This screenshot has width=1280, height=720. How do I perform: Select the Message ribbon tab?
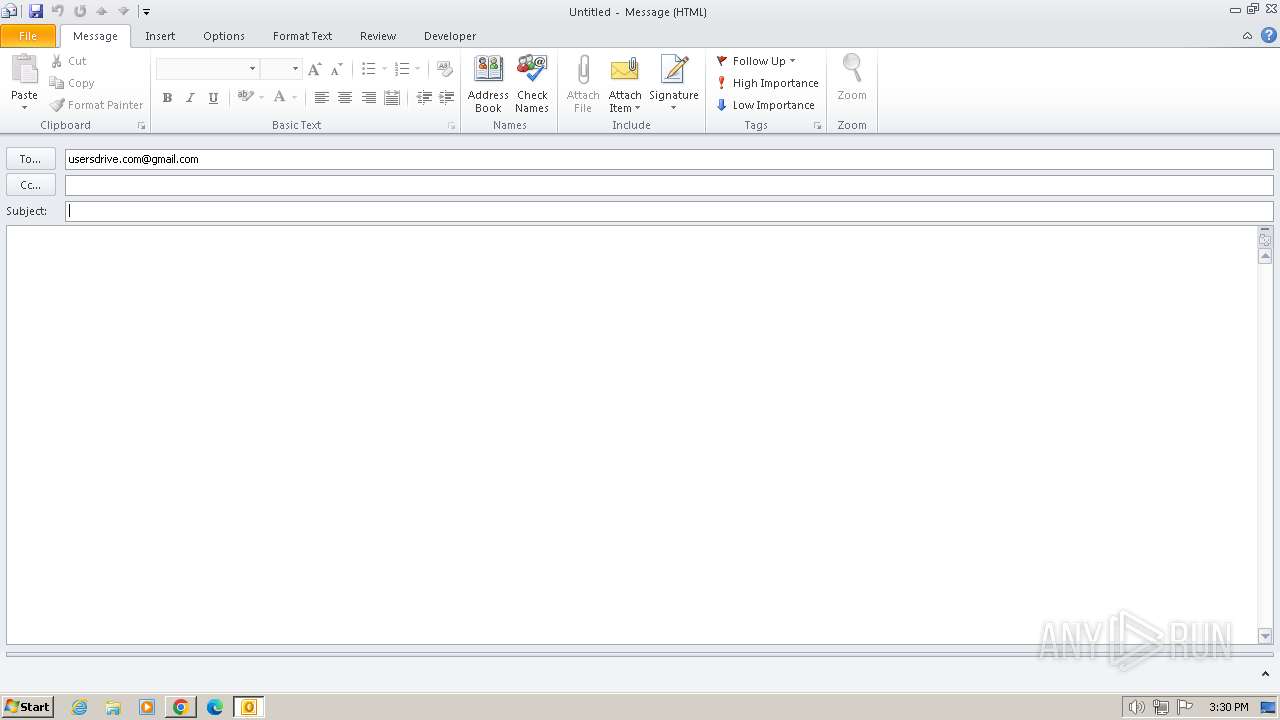click(x=95, y=36)
